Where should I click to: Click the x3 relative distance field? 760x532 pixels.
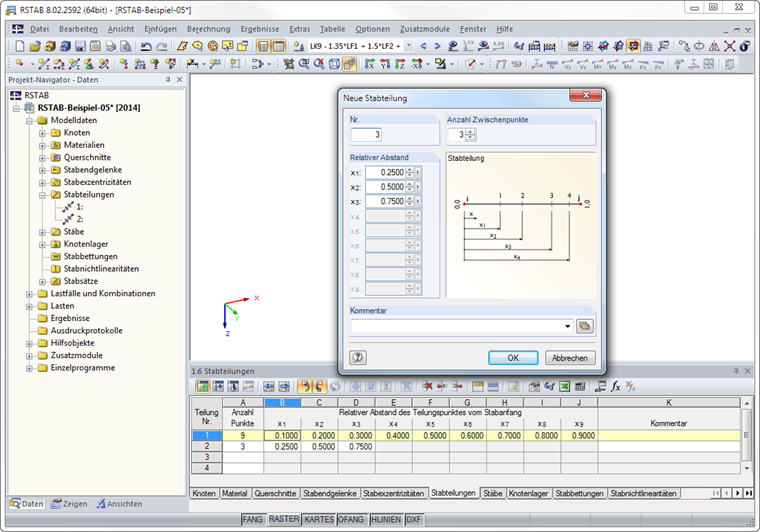(x=385, y=201)
